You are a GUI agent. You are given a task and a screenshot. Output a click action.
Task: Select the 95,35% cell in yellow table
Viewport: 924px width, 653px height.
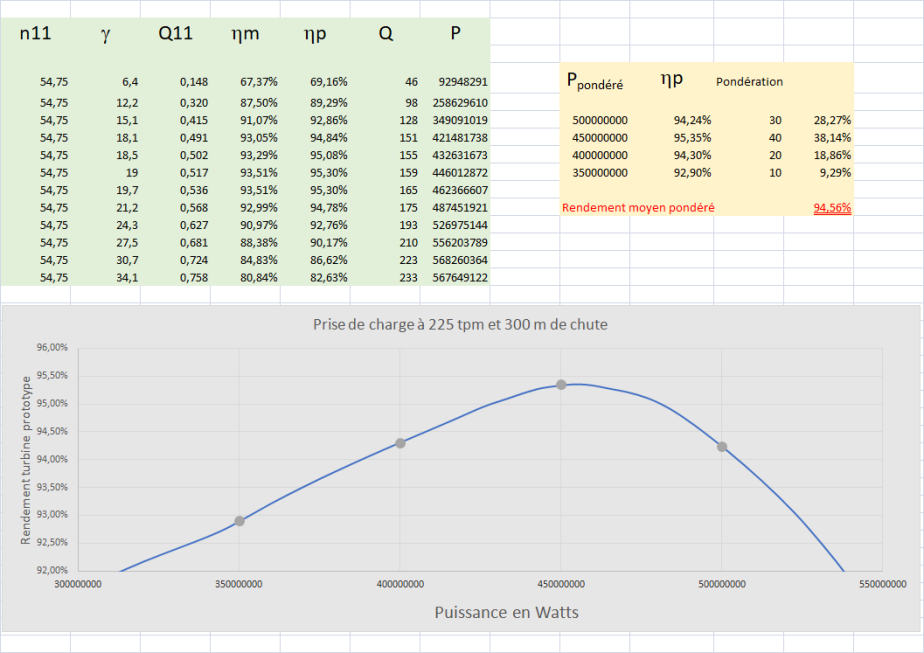tap(693, 137)
